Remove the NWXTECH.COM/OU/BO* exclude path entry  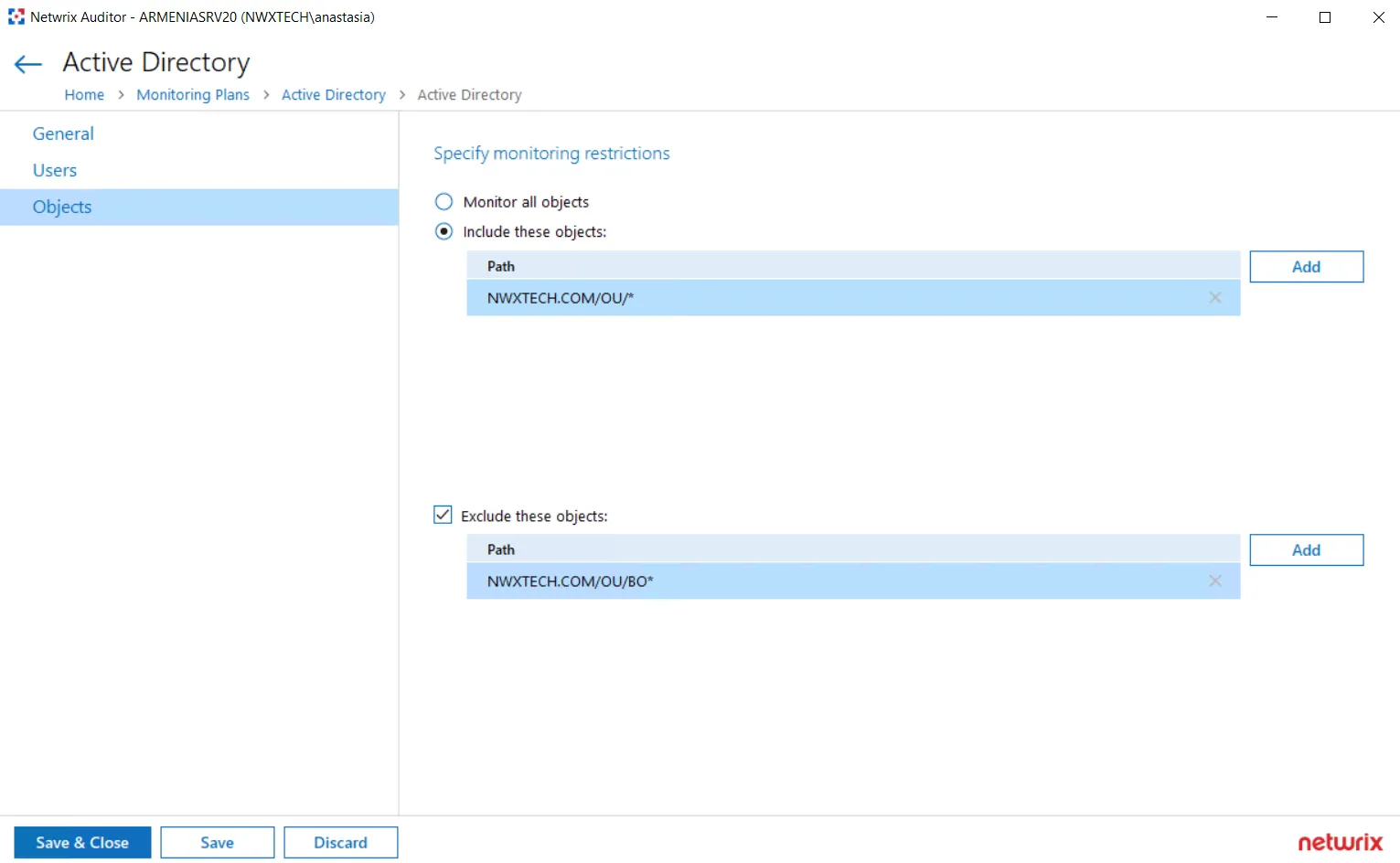tap(1214, 581)
